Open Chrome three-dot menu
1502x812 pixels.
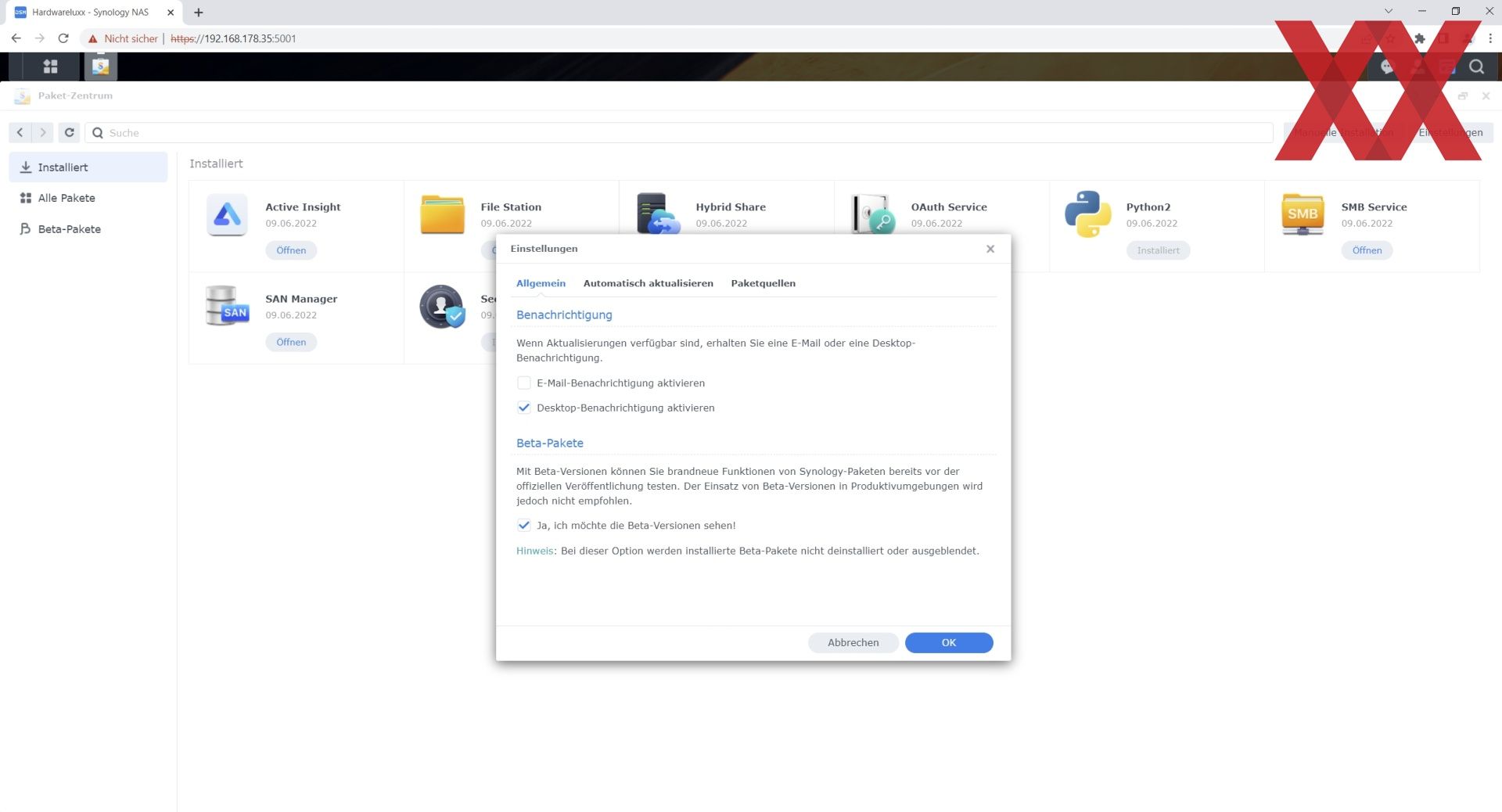point(1489,38)
